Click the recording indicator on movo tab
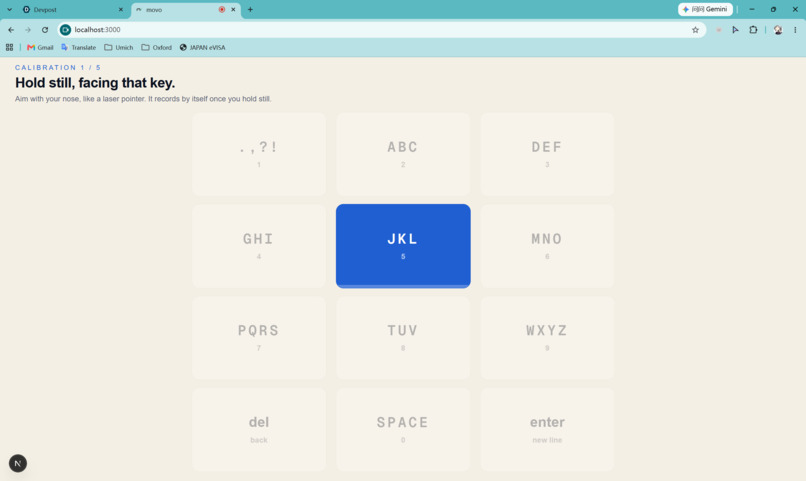Screen dimensions: 806x481 click(x=222, y=9)
